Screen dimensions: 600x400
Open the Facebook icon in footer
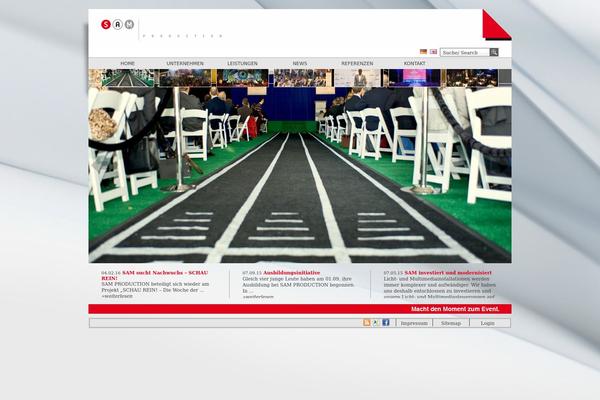point(386,323)
